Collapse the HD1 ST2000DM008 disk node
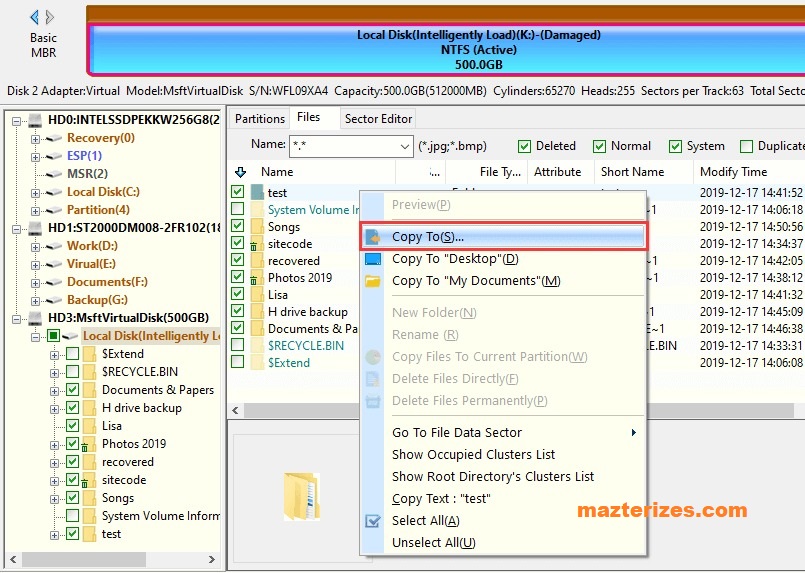805x573 pixels. pyautogui.click(x=16, y=229)
